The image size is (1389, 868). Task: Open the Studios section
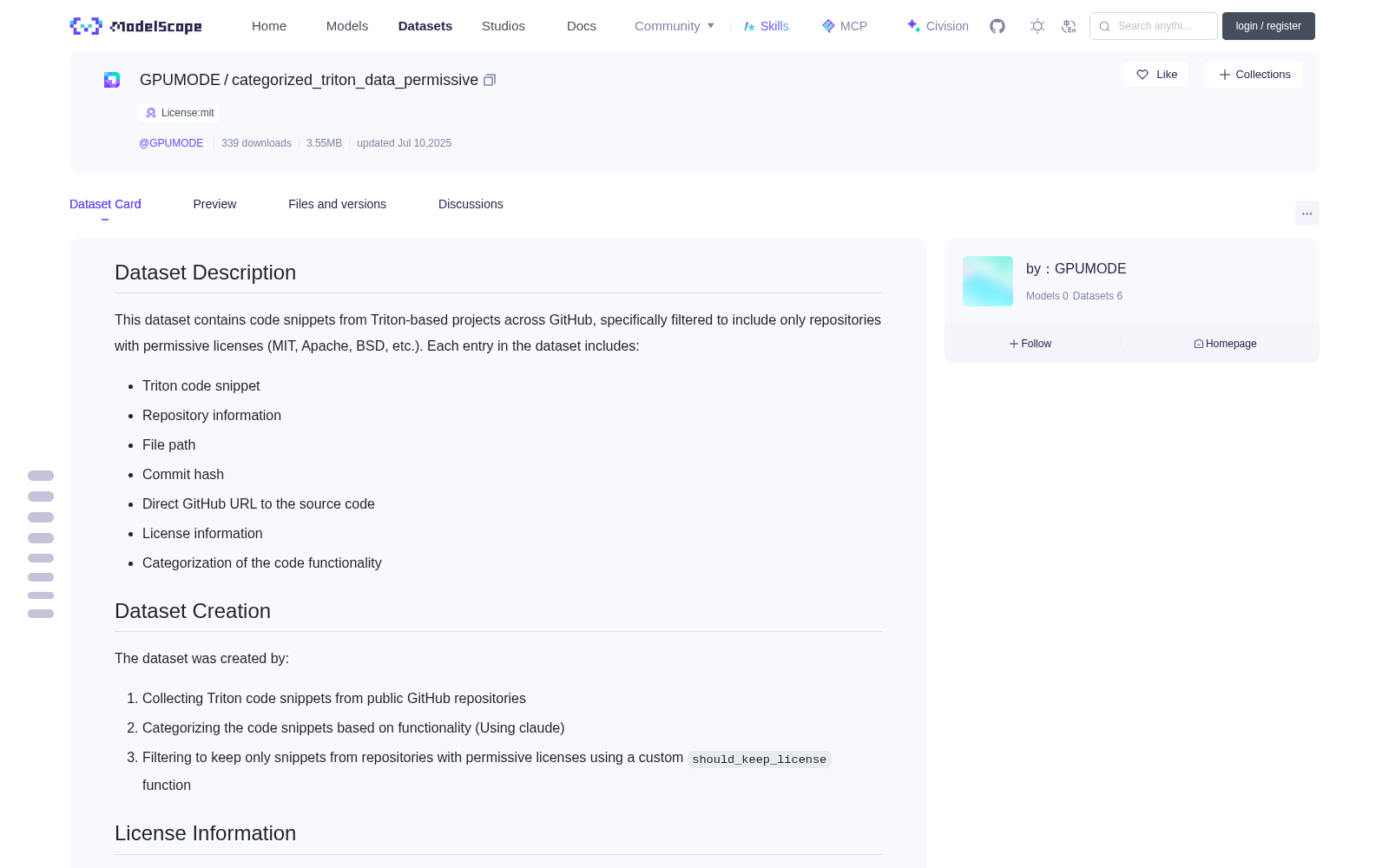click(x=504, y=26)
